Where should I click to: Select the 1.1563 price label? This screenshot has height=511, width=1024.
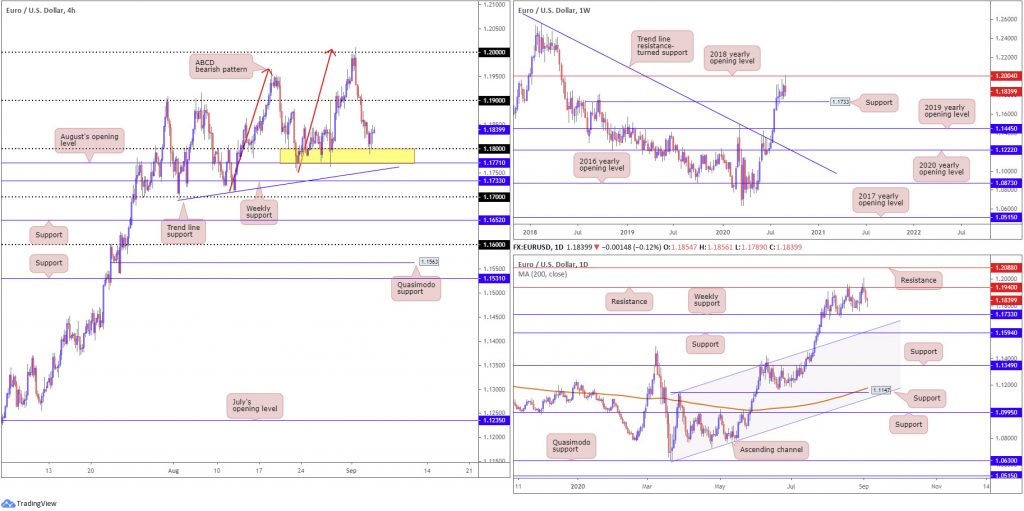click(428, 261)
